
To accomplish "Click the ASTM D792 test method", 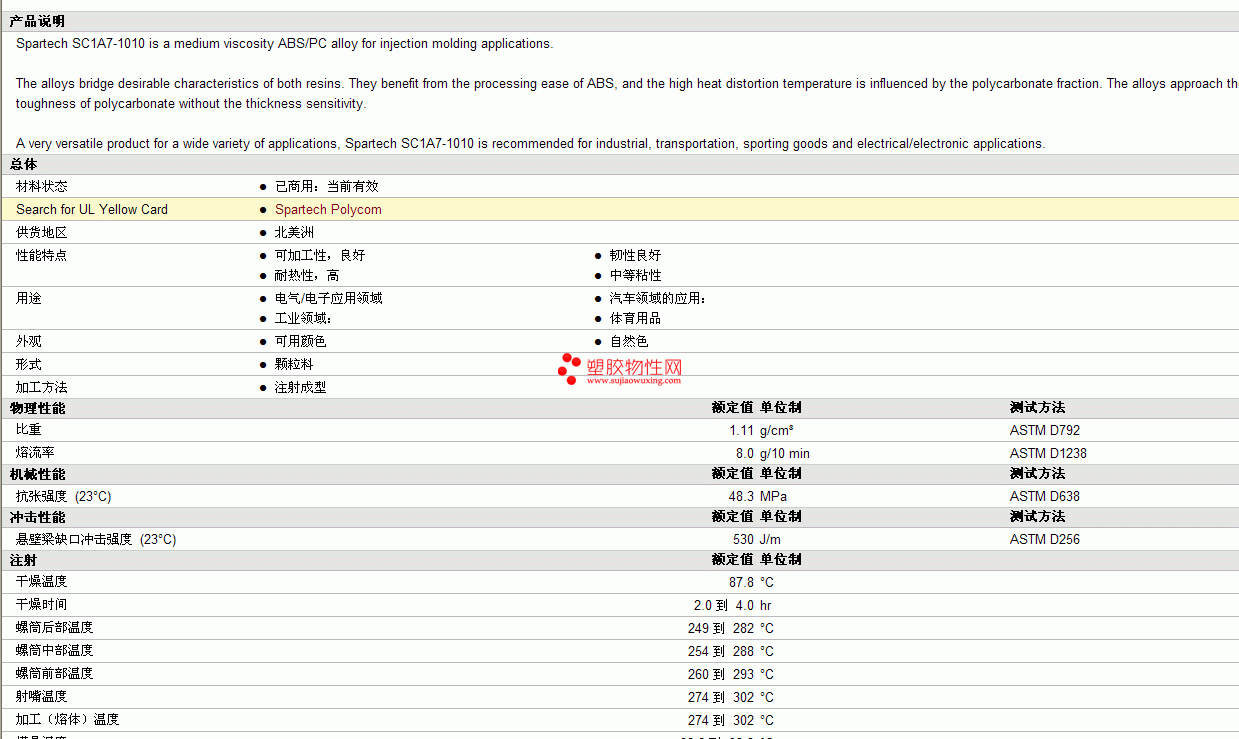I will (x=1045, y=430).
